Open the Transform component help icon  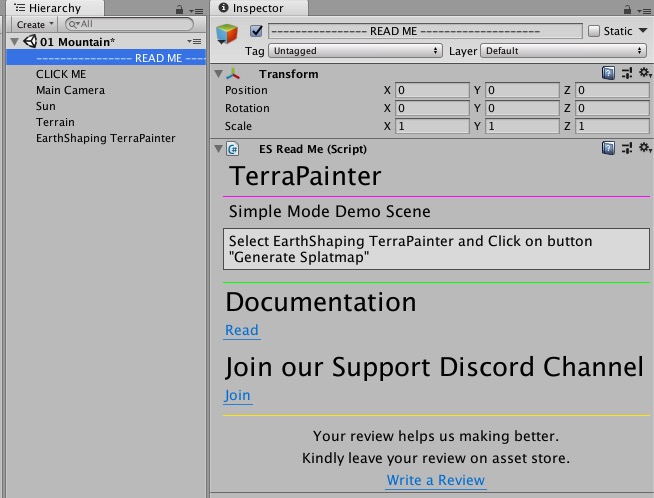(608, 73)
